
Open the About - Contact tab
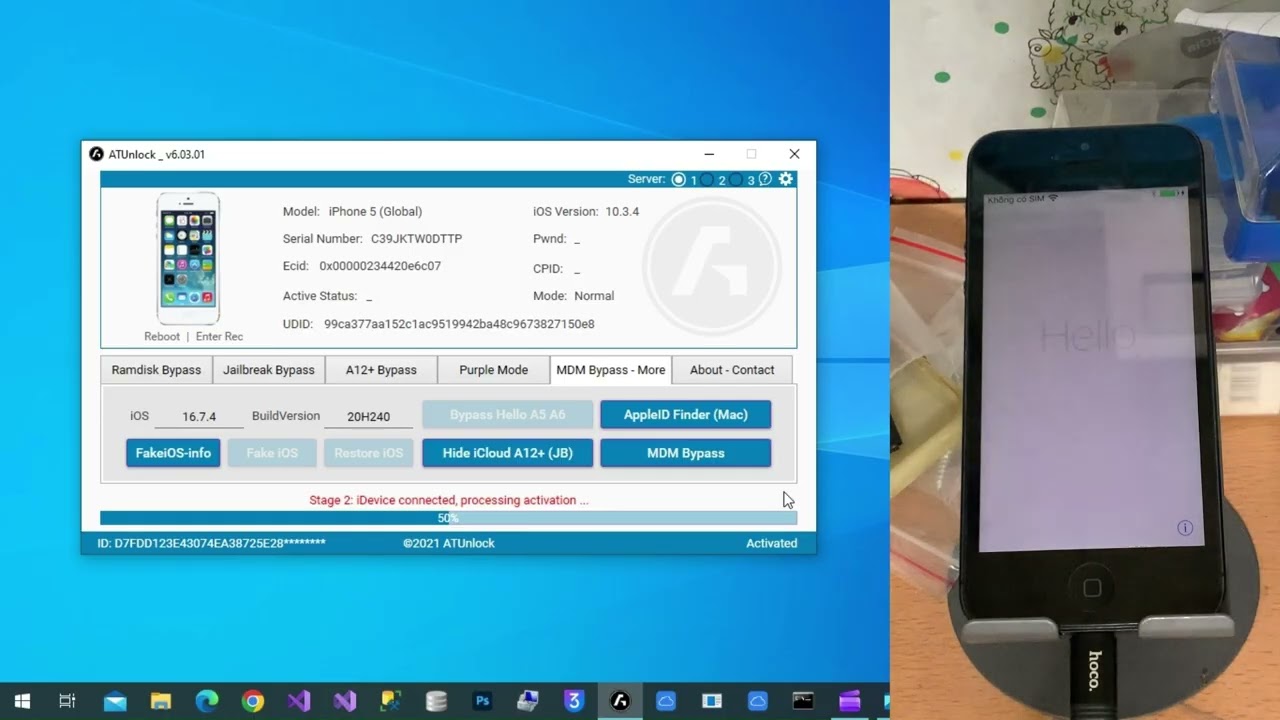732,370
